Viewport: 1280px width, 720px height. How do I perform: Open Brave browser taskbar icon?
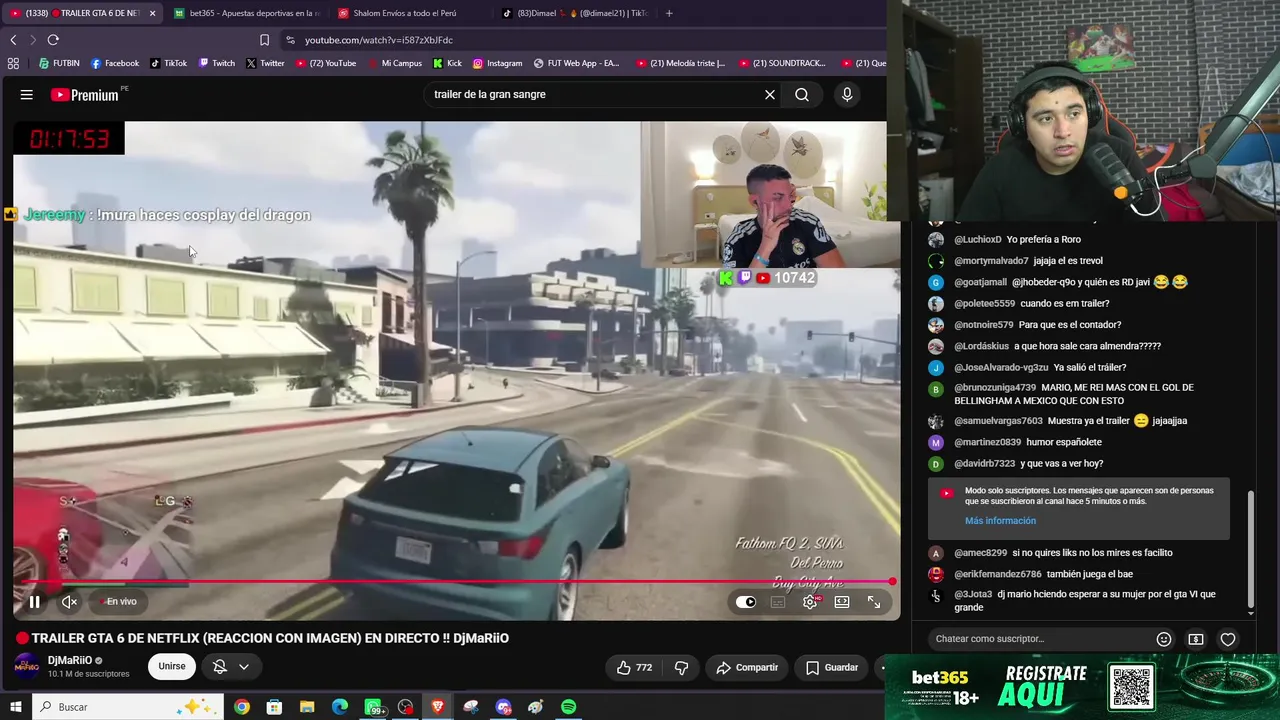coord(438,707)
